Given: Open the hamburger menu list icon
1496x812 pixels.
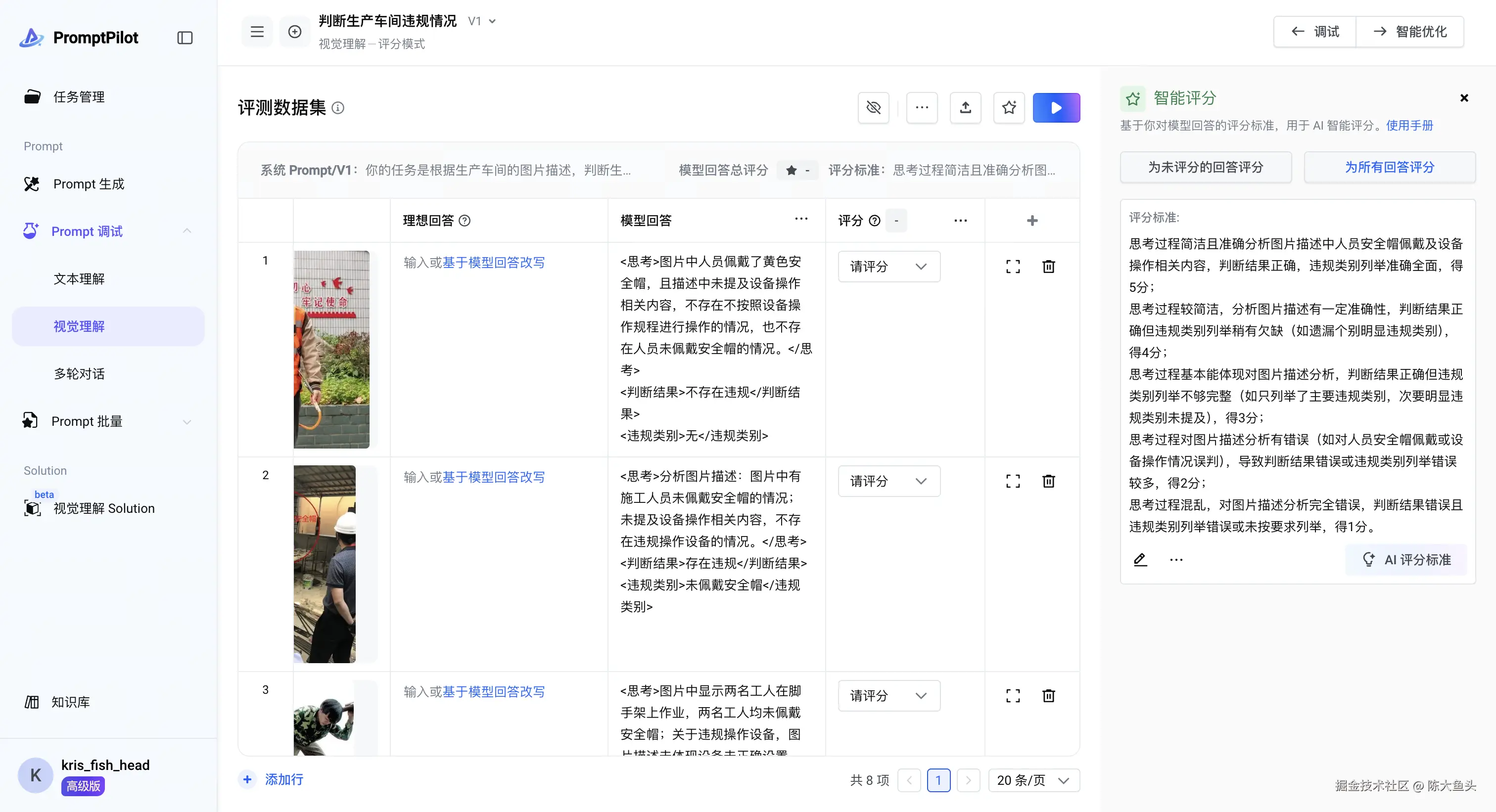Looking at the screenshot, I should click(257, 32).
